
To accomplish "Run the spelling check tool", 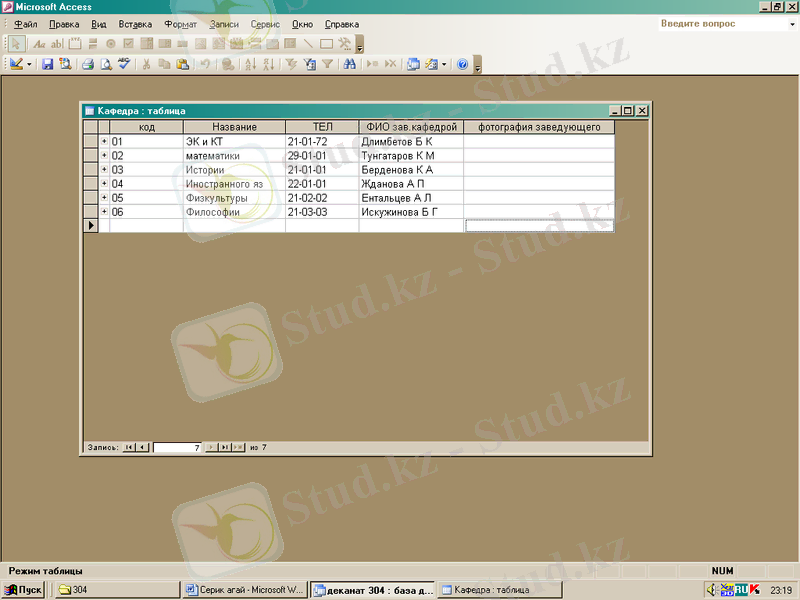I will [124, 64].
